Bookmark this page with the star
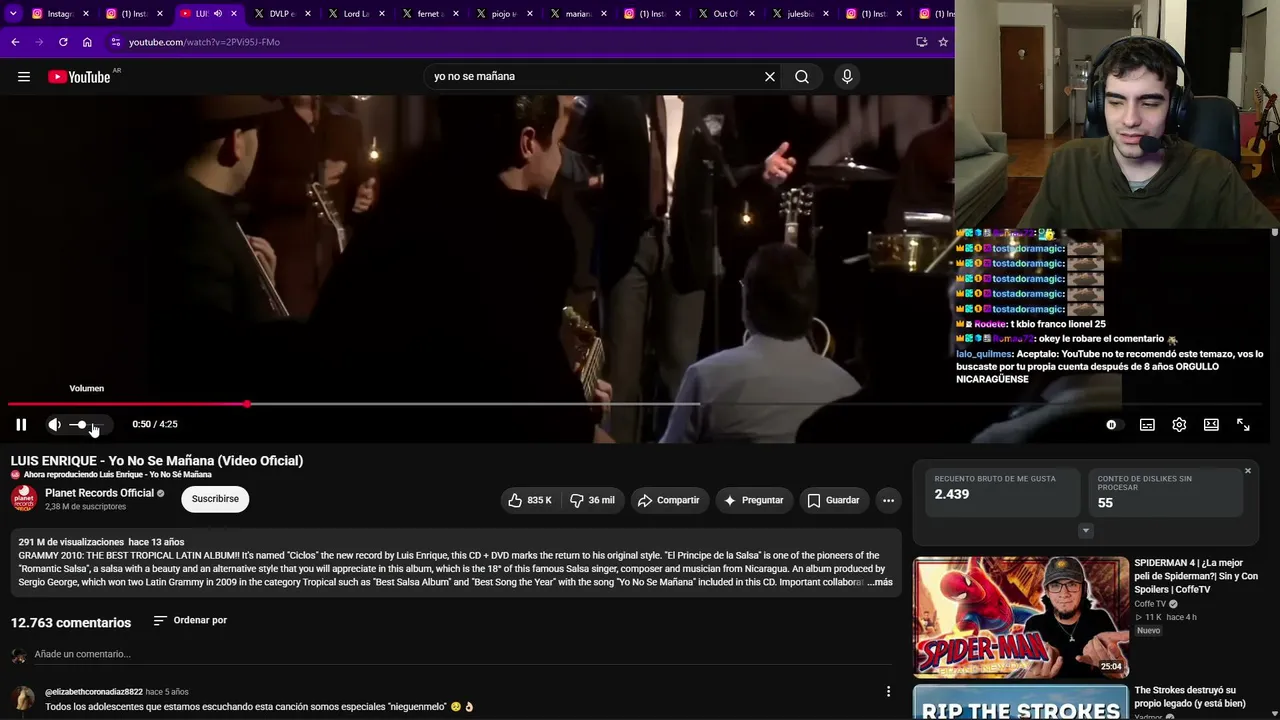 point(942,42)
